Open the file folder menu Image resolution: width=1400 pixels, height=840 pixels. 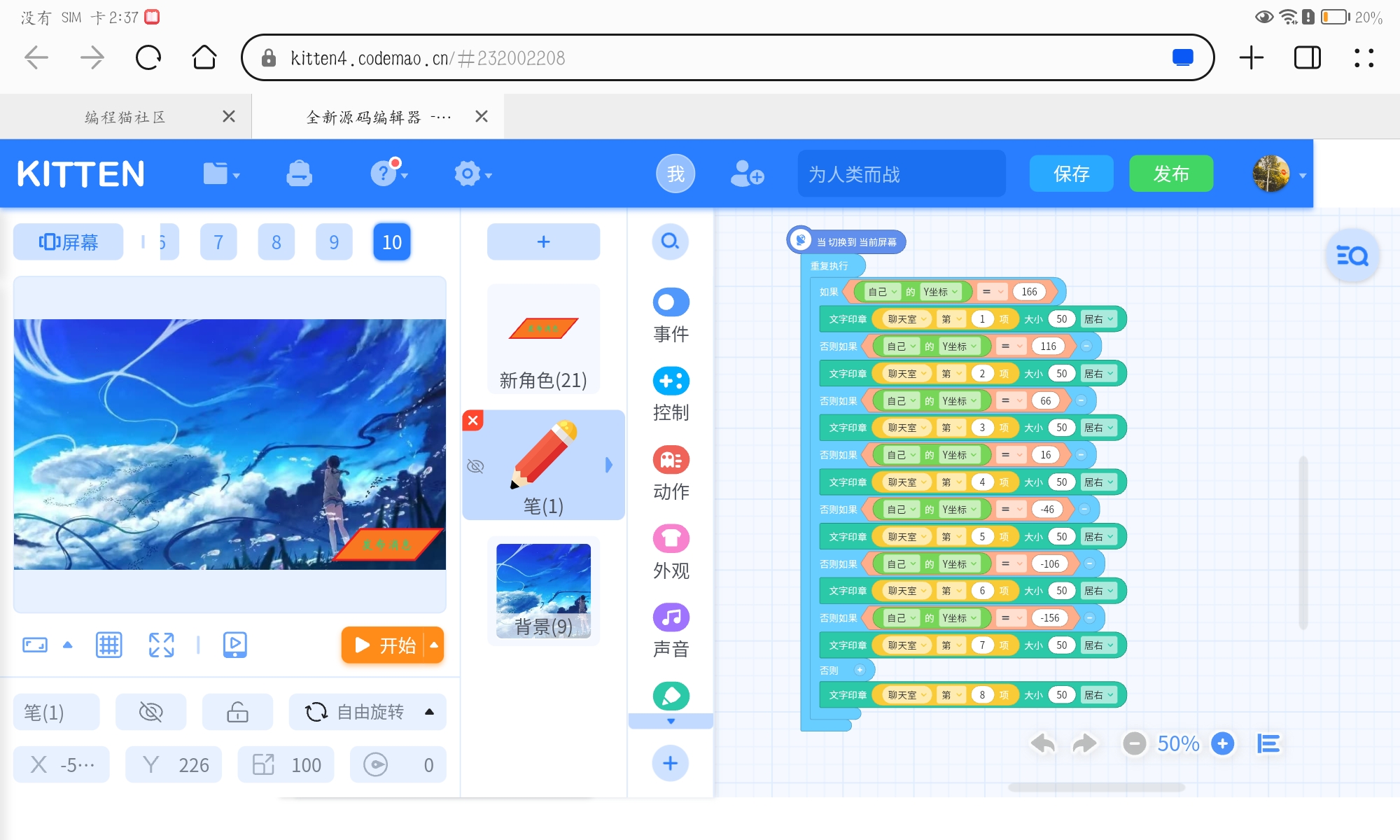[221, 174]
